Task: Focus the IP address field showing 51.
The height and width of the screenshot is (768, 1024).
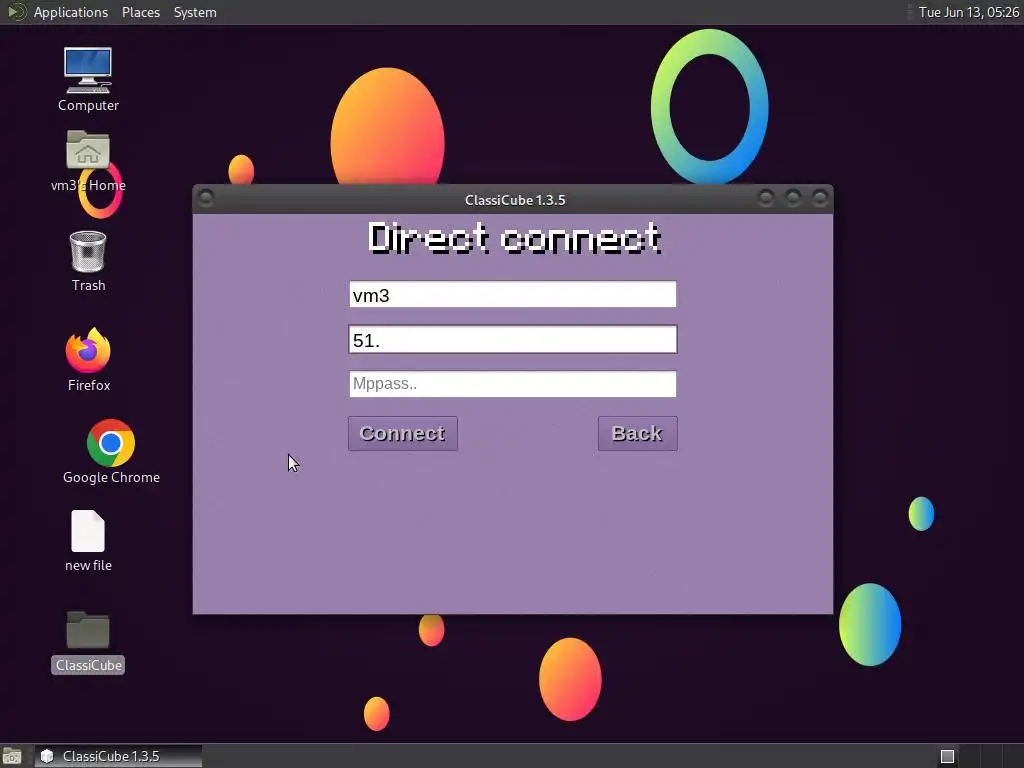Action: [x=513, y=339]
